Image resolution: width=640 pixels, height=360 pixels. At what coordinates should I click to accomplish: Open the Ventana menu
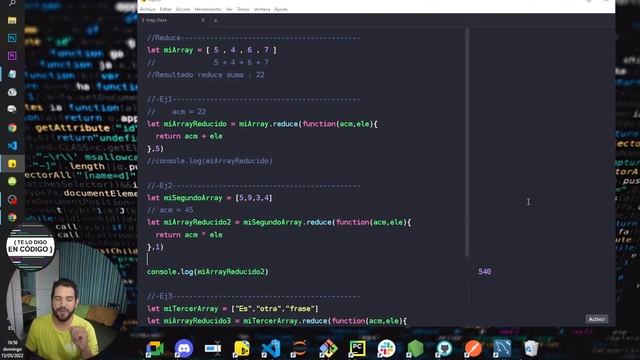pos(262,9)
